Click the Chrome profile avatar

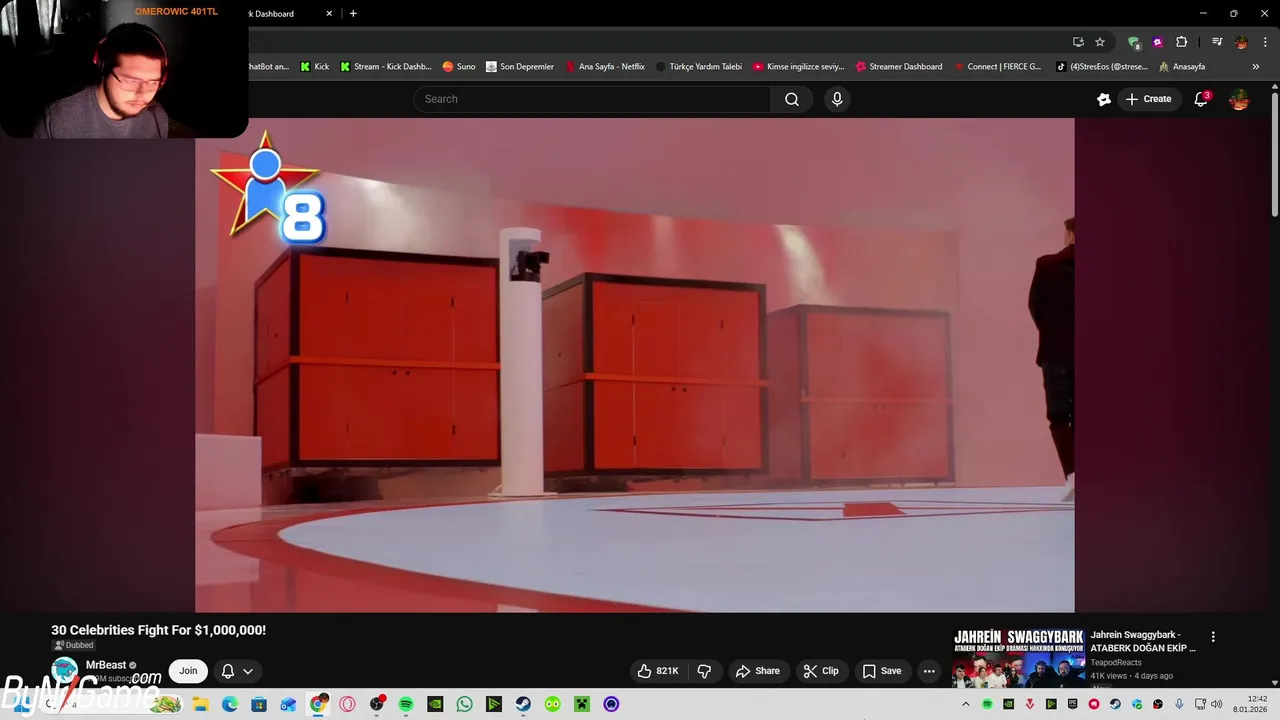pyautogui.click(x=1241, y=42)
